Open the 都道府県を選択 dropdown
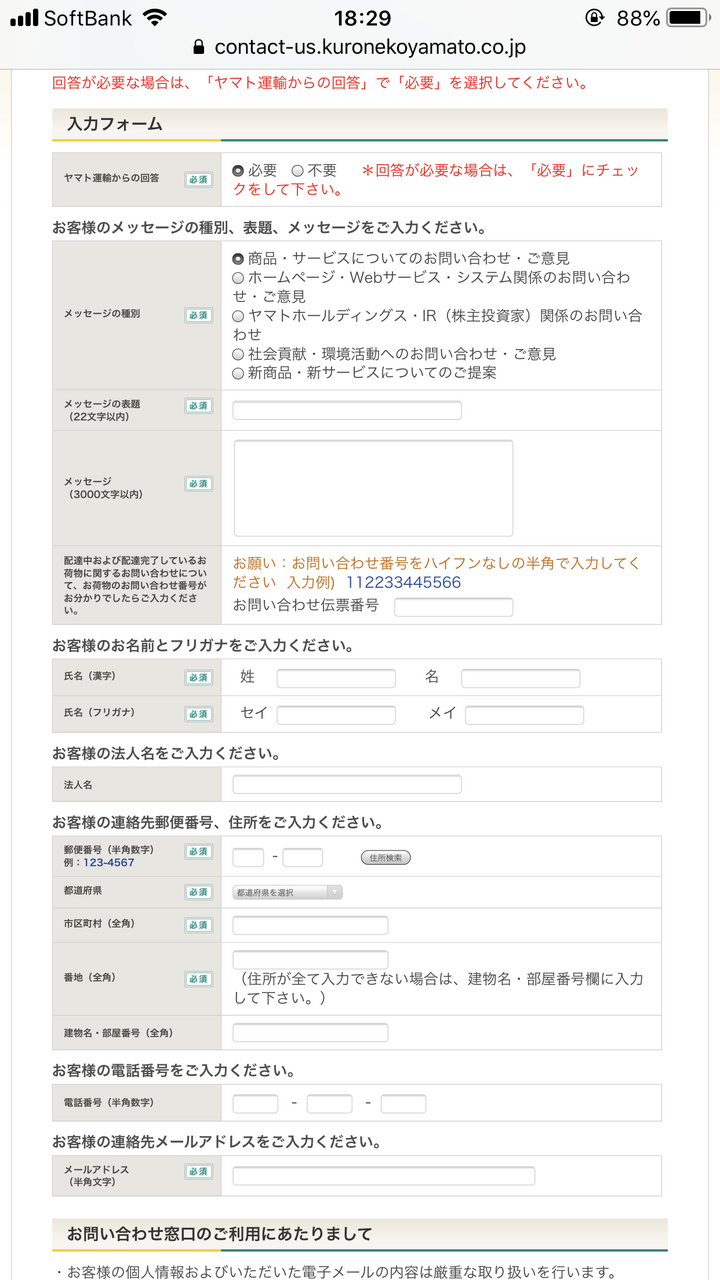 pyautogui.click(x=288, y=892)
